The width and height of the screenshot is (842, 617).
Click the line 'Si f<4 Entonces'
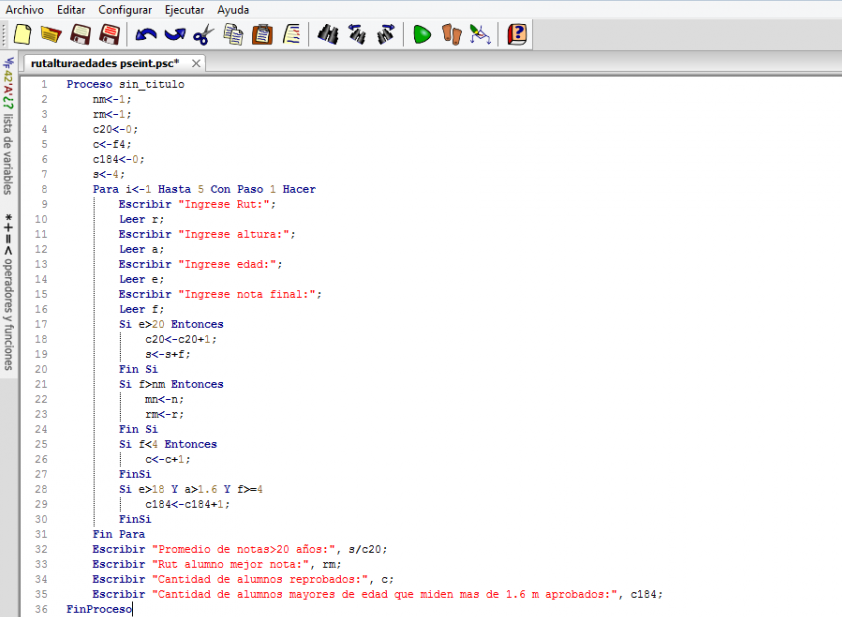pos(168,445)
